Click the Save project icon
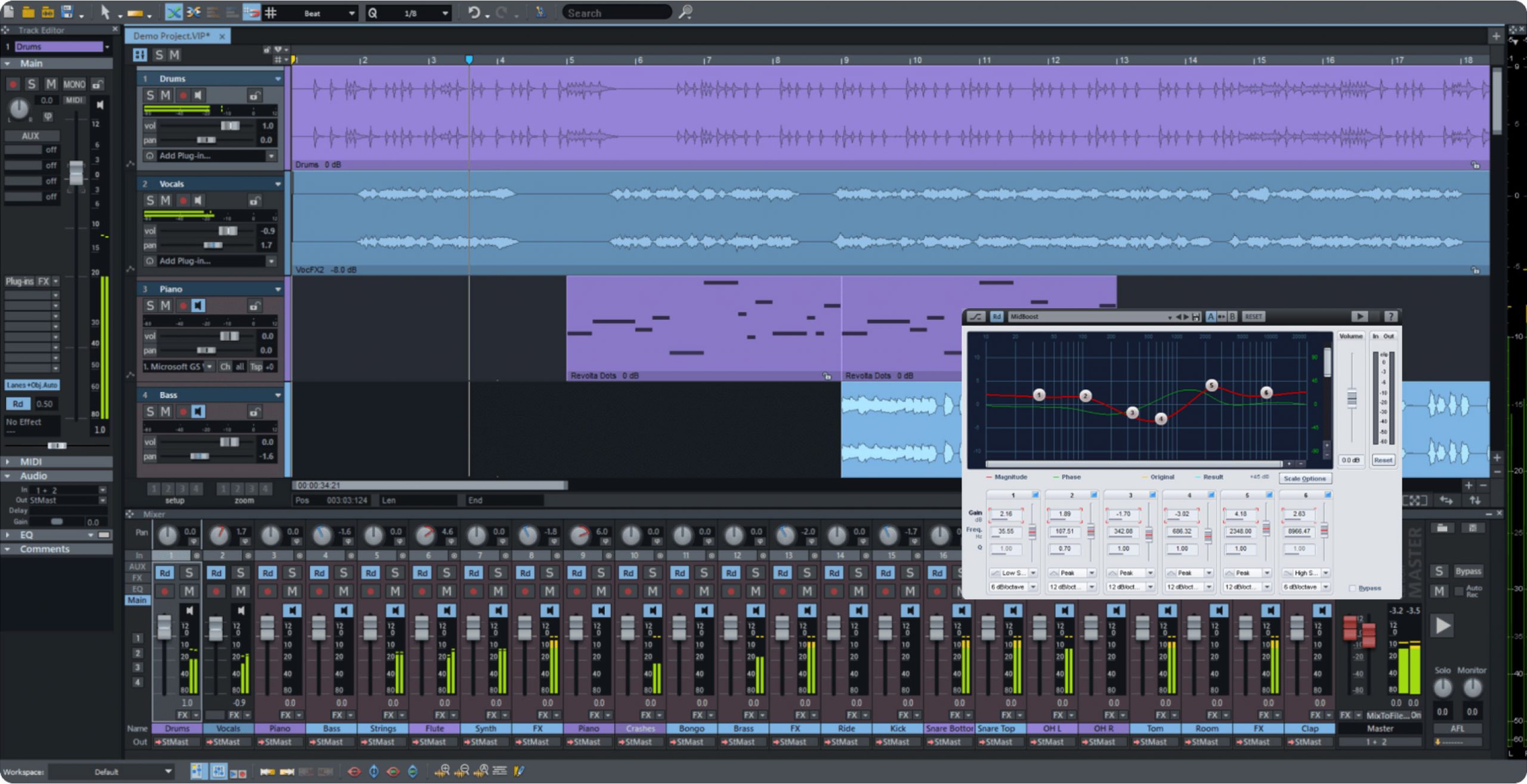Viewport: 1527px width, 784px height. (67, 11)
